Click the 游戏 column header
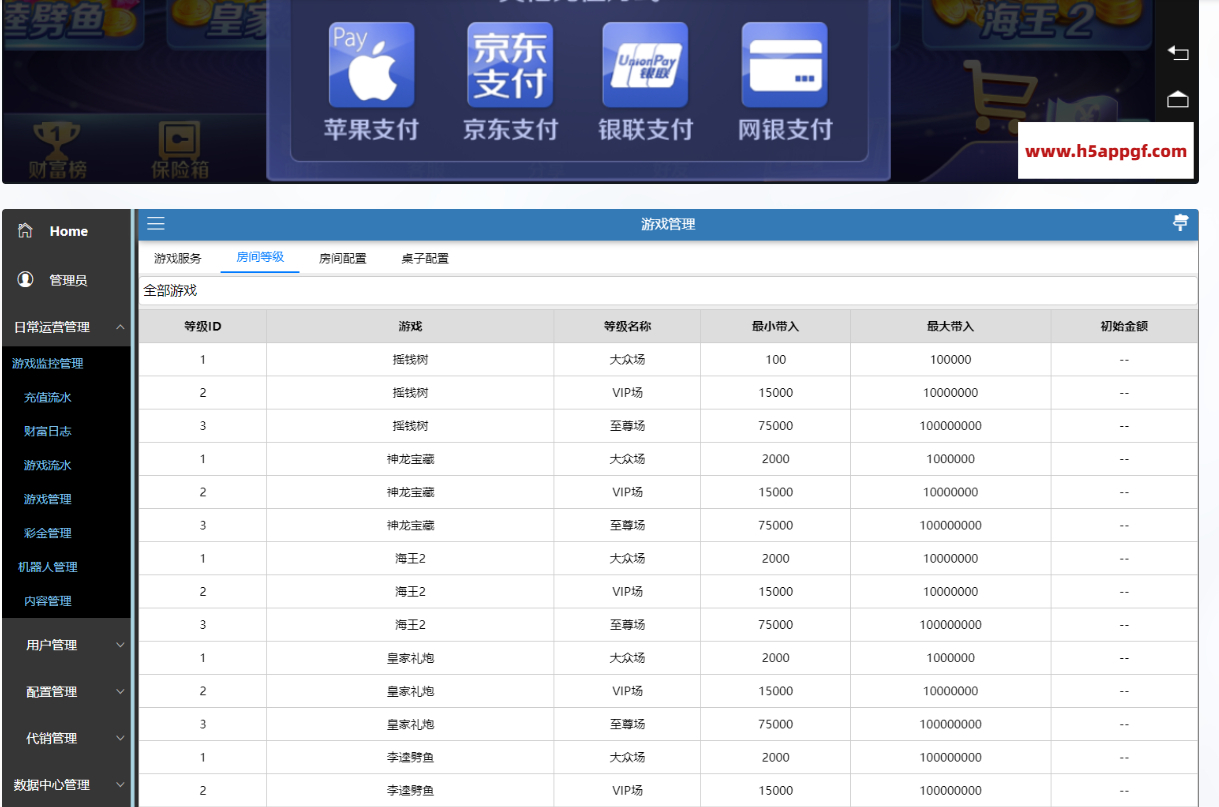The width and height of the screenshot is (1219, 807). tap(410, 326)
